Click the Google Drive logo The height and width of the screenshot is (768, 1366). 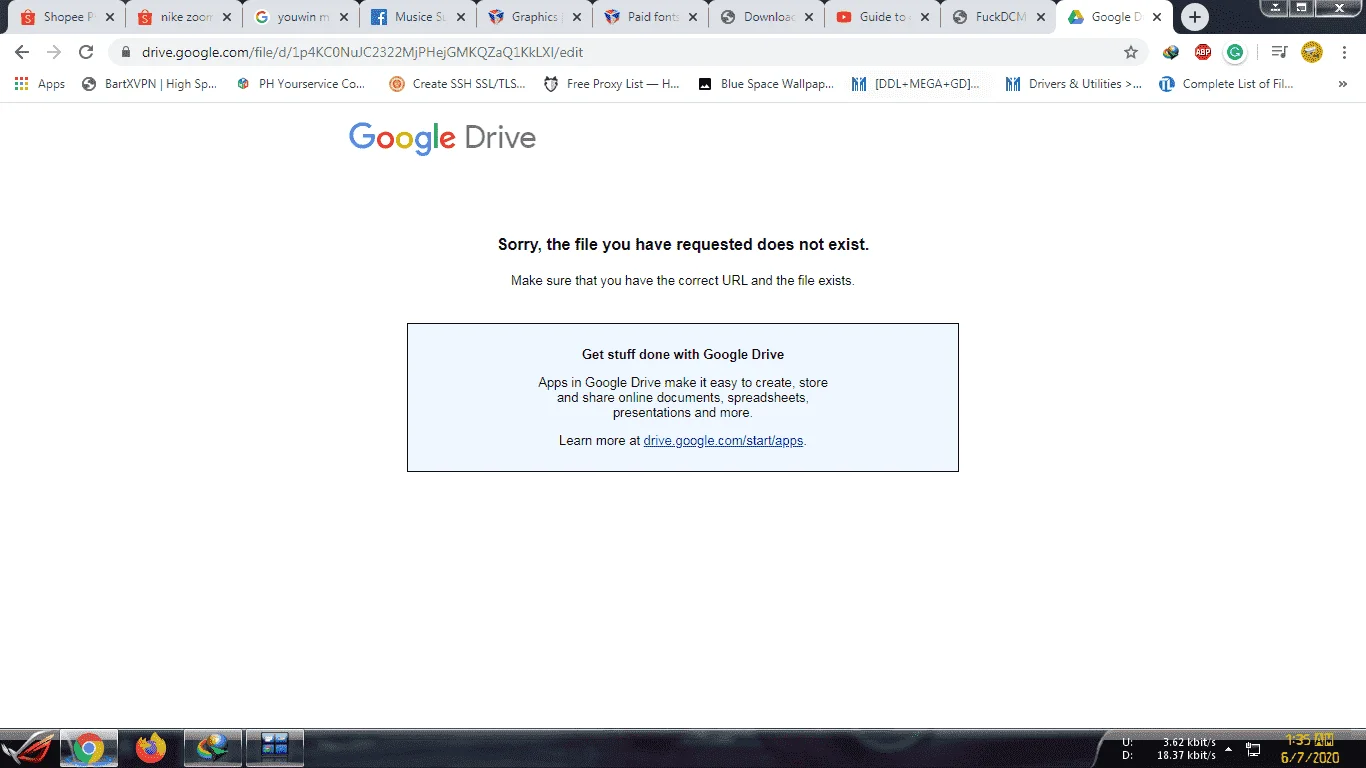(442, 137)
